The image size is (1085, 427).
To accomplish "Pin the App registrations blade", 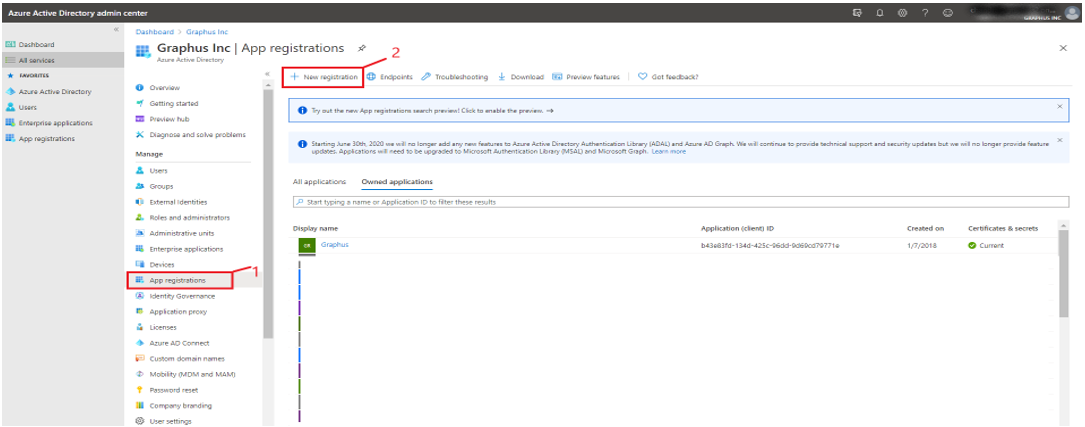I will point(361,48).
